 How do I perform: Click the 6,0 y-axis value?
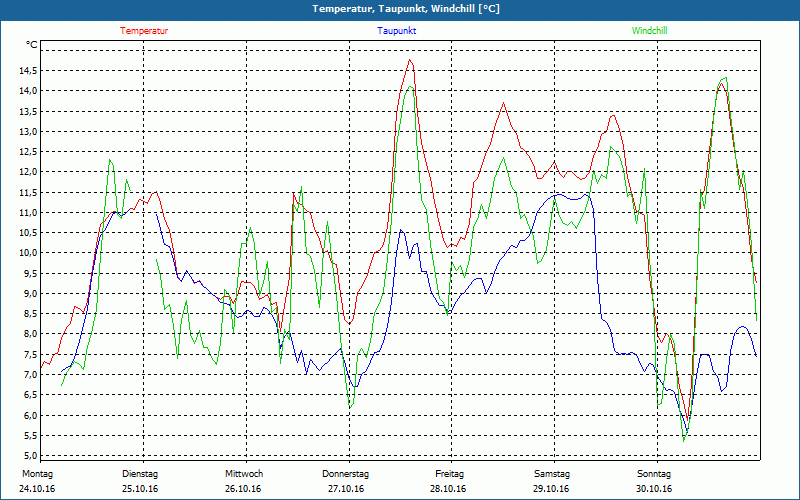tap(30, 415)
